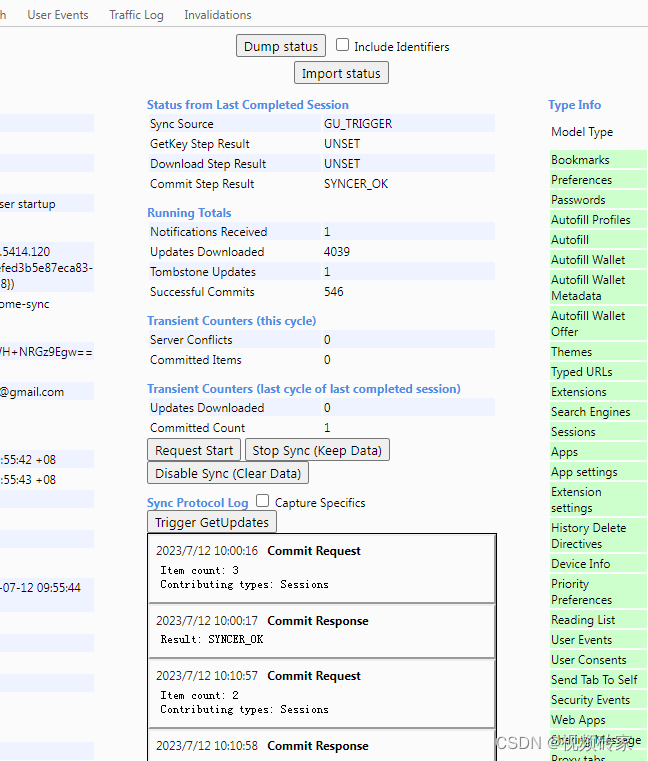Select the Autofill Wallet Offer row

(x=598, y=323)
